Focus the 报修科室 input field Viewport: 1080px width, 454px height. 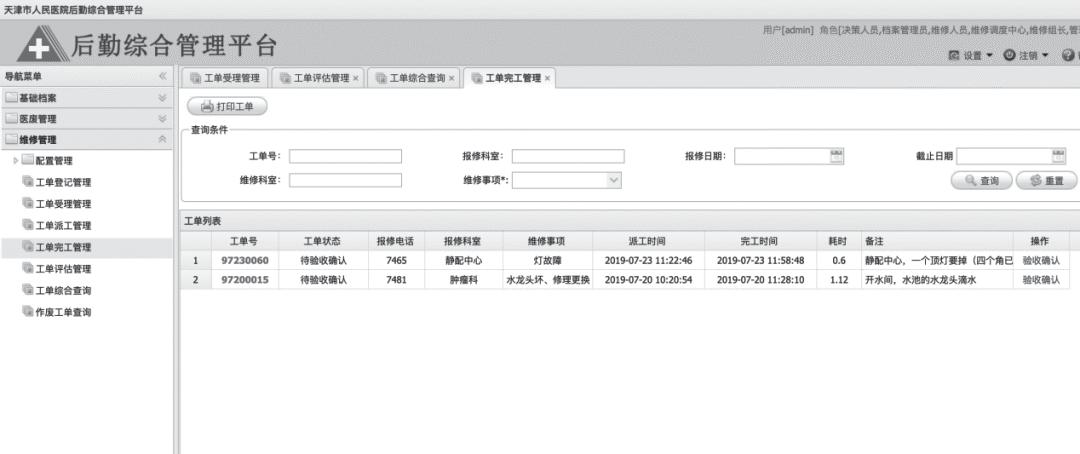pos(568,156)
